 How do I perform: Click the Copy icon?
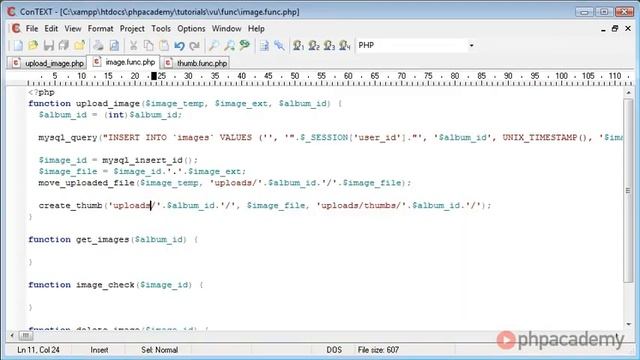[149, 45]
